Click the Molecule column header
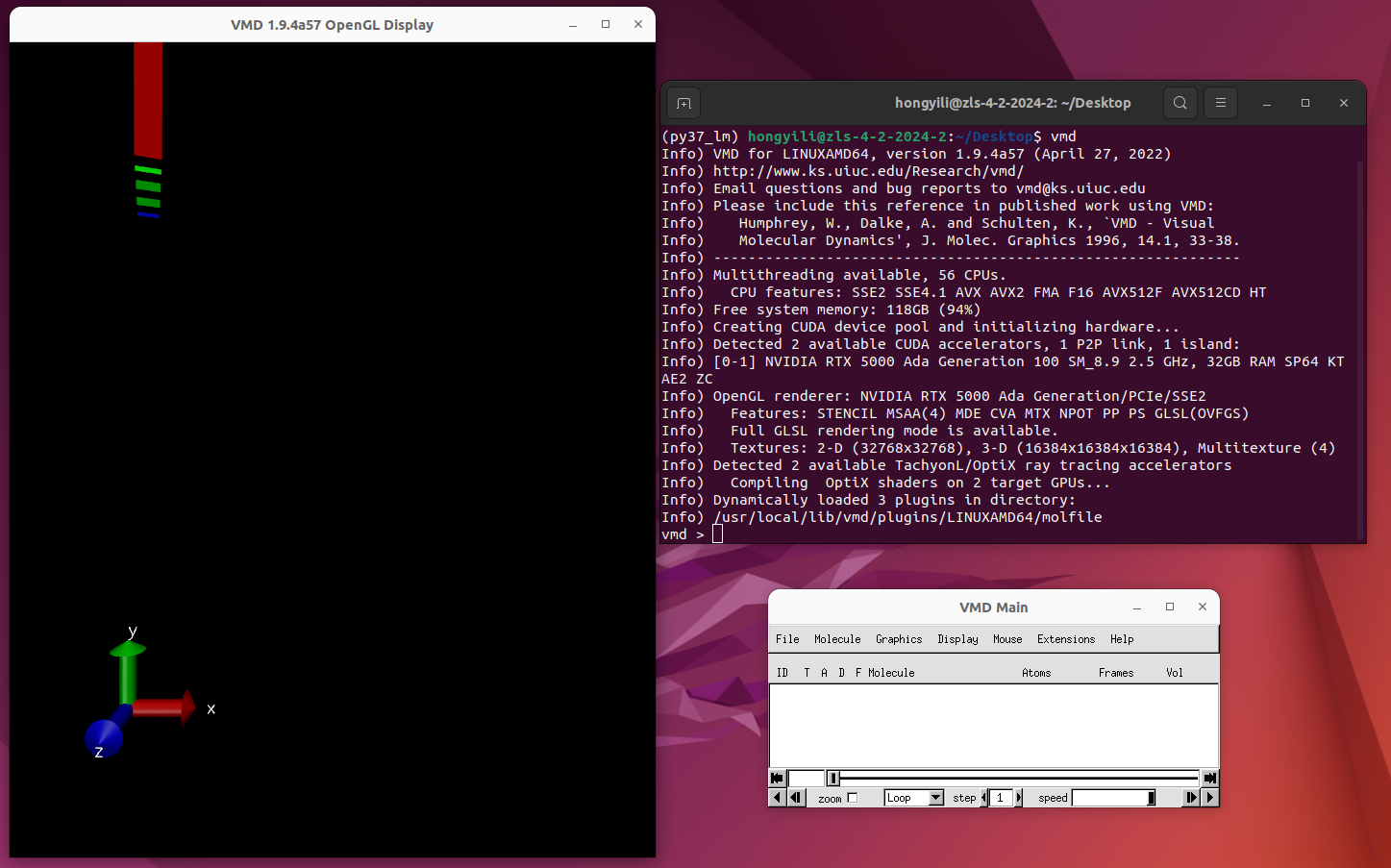Screen dimensions: 1391x868 [891, 673]
